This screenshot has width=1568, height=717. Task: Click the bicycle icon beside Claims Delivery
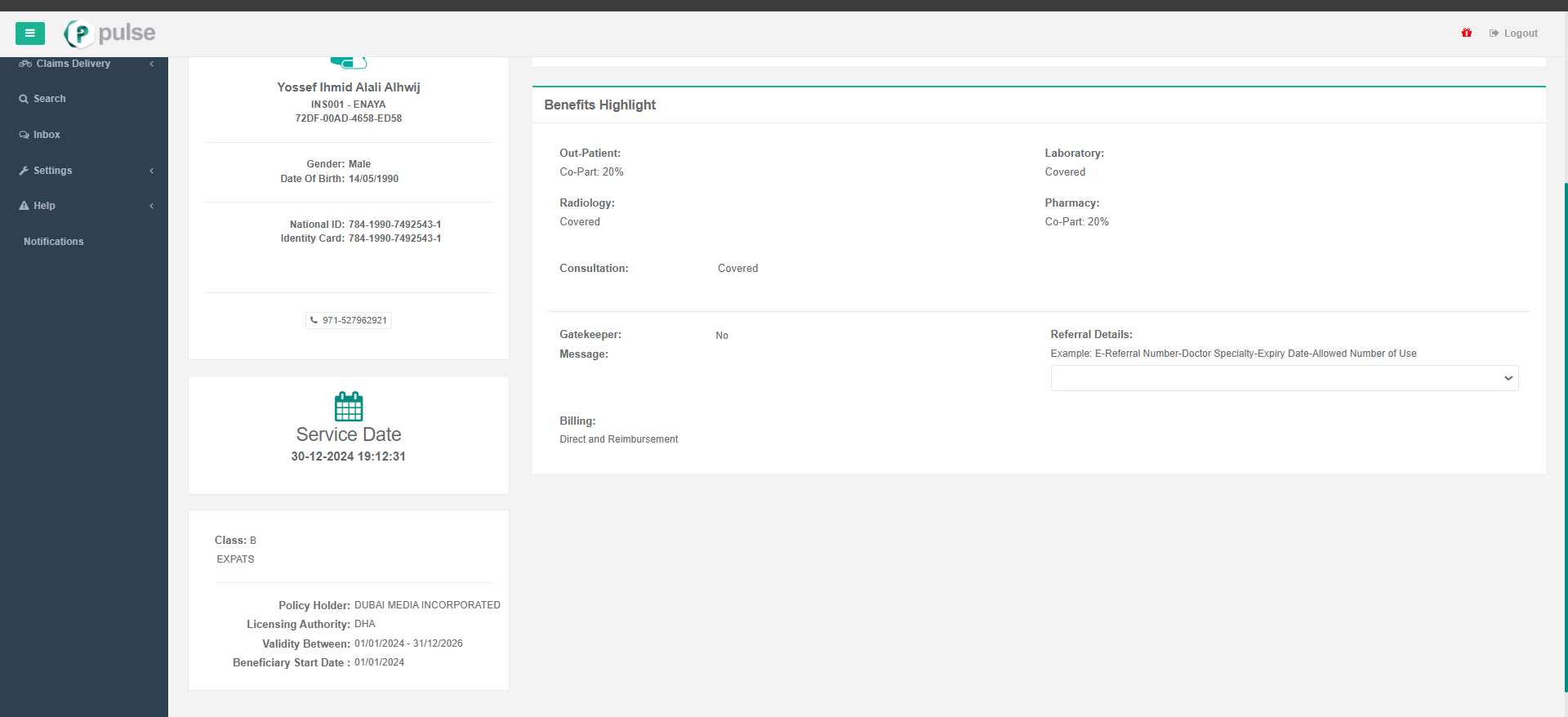tap(25, 64)
